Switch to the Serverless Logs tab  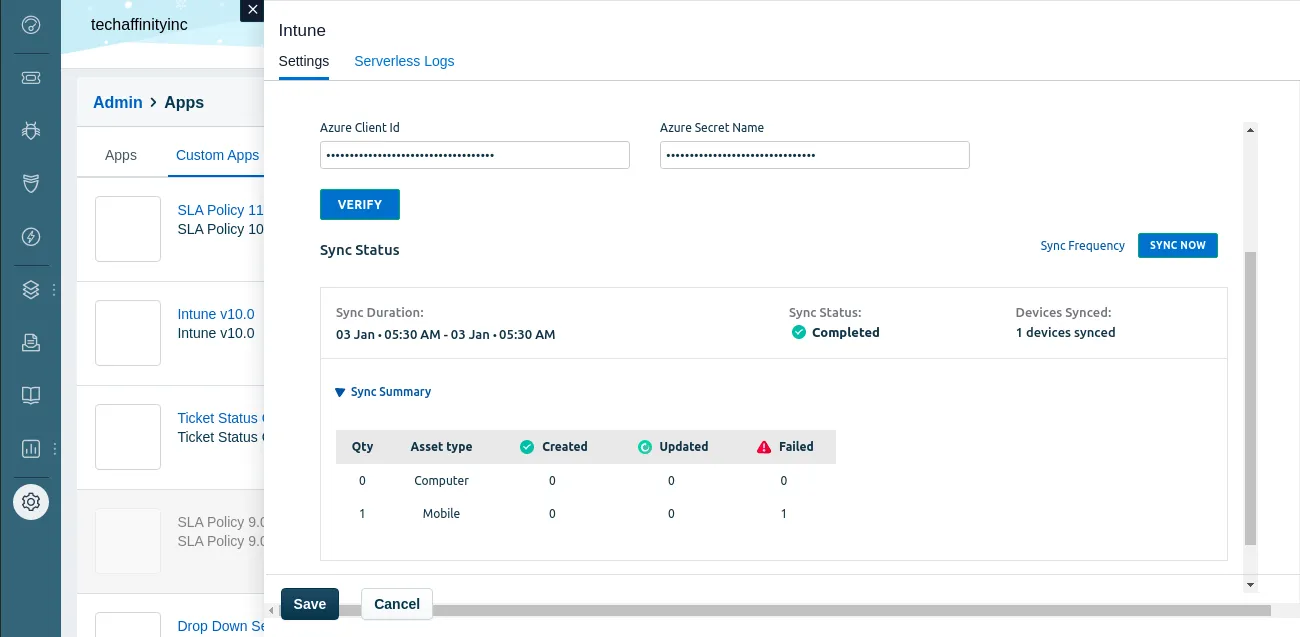click(404, 61)
